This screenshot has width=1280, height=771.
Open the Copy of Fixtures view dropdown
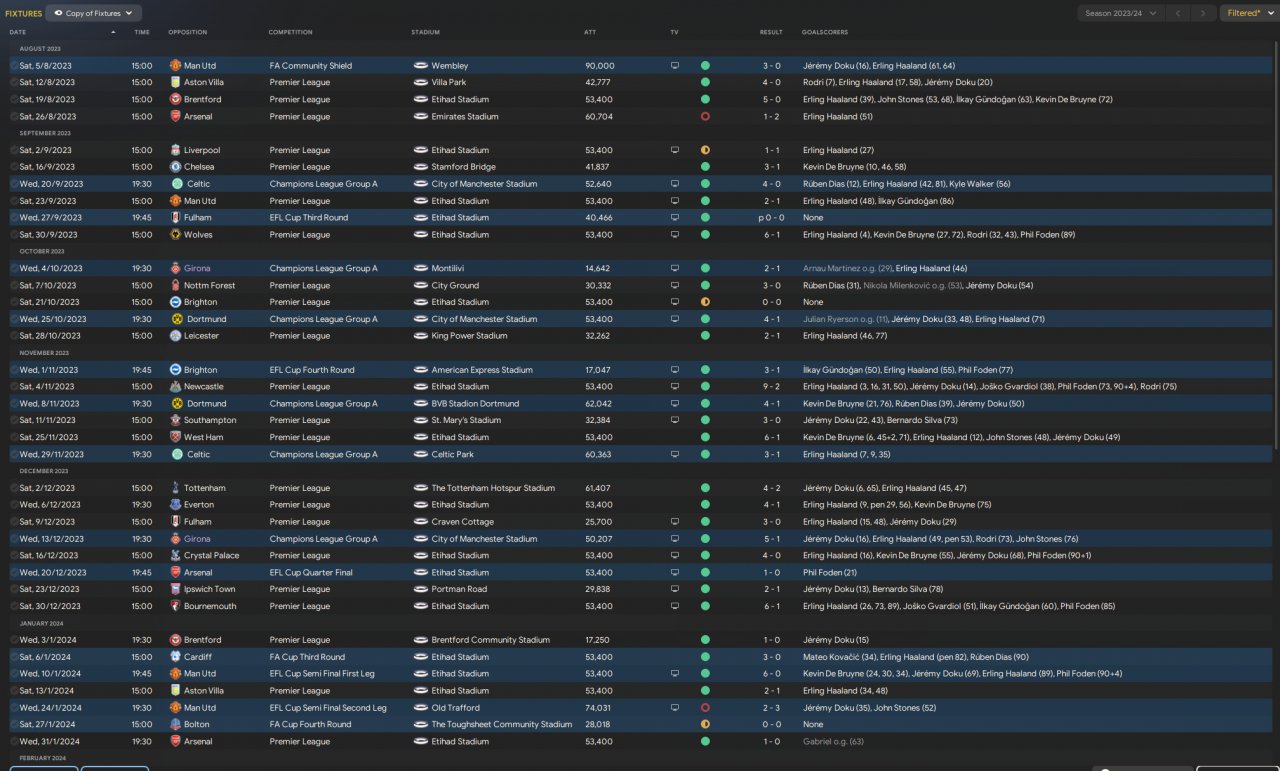coord(94,13)
